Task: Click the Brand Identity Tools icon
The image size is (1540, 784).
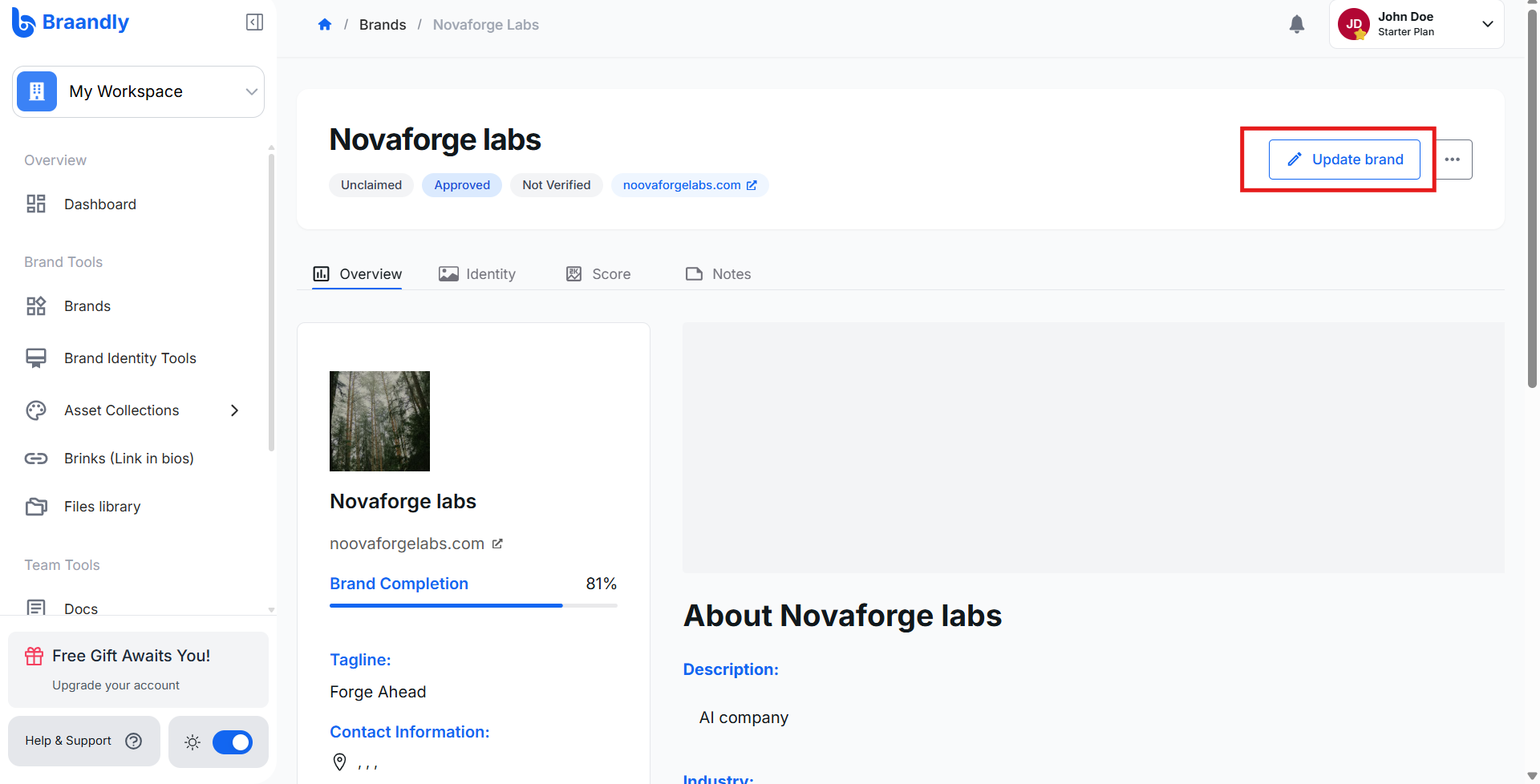Action: click(36, 358)
